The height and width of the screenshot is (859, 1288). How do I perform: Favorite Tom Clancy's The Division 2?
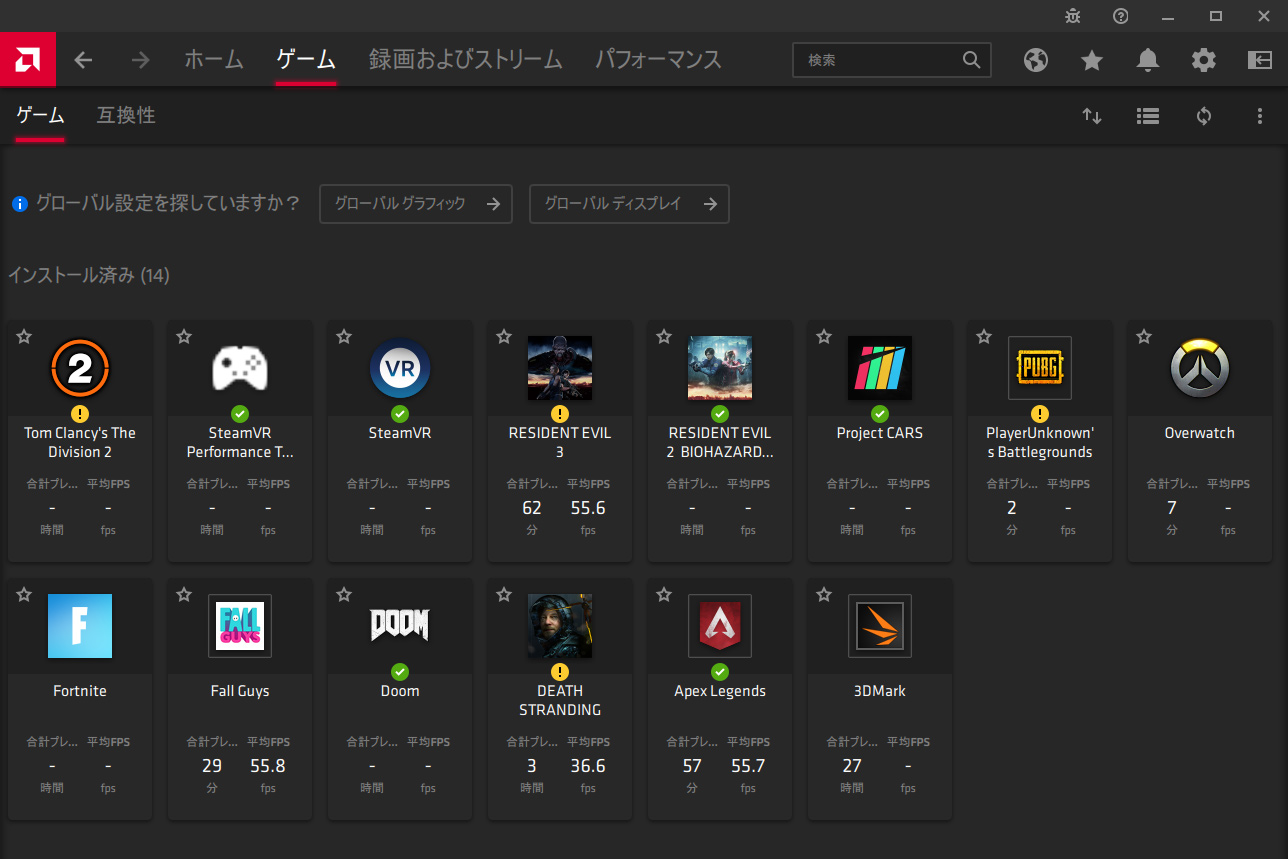tap(24, 337)
